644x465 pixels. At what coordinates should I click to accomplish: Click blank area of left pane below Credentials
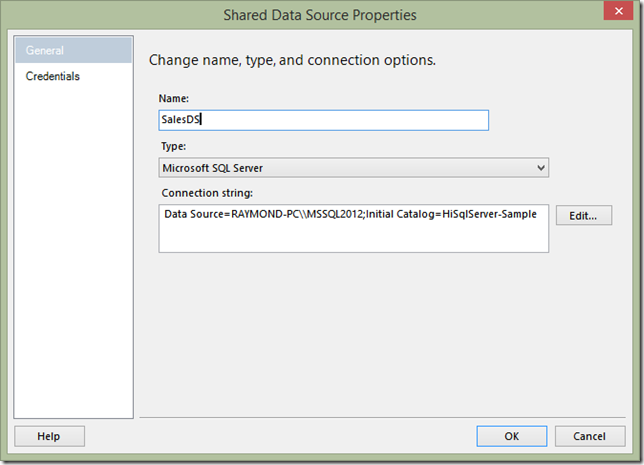tap(74, 246)
